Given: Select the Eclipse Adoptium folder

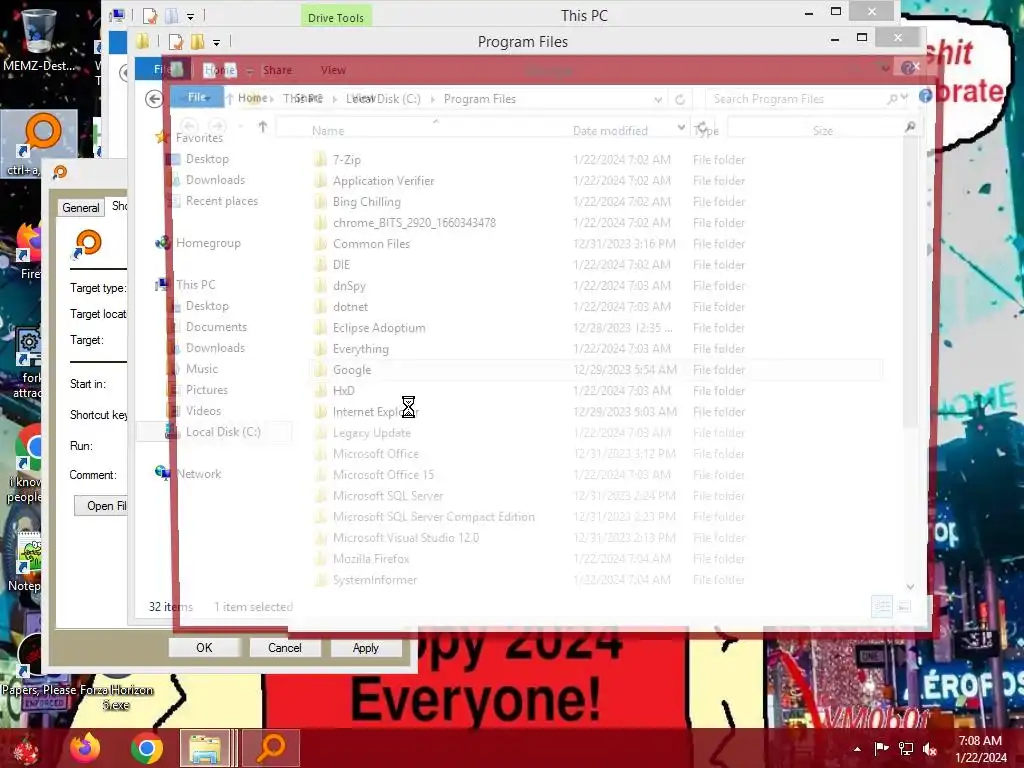Looking at the screenshot, I should [379, 328].
